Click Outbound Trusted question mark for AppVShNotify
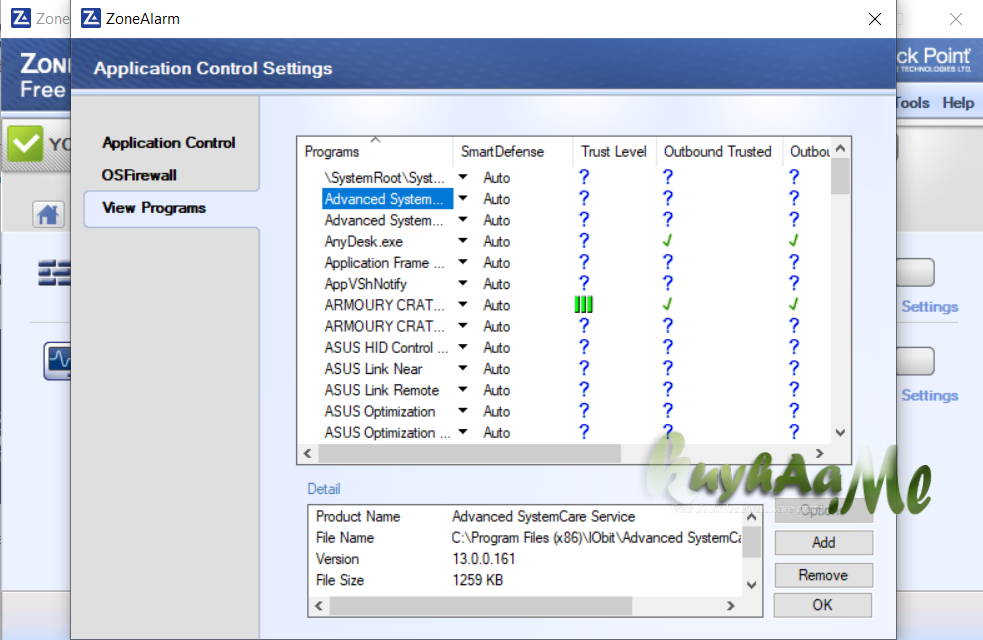The width and height of the screenshot is (983, 640). coord(668,283)
